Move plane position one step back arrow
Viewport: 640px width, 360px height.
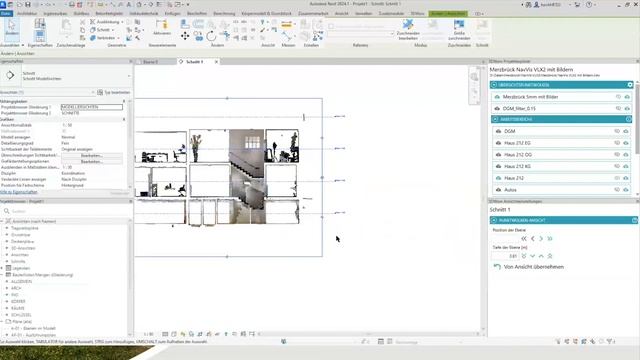pyautogui.click(x=533, y=238)
